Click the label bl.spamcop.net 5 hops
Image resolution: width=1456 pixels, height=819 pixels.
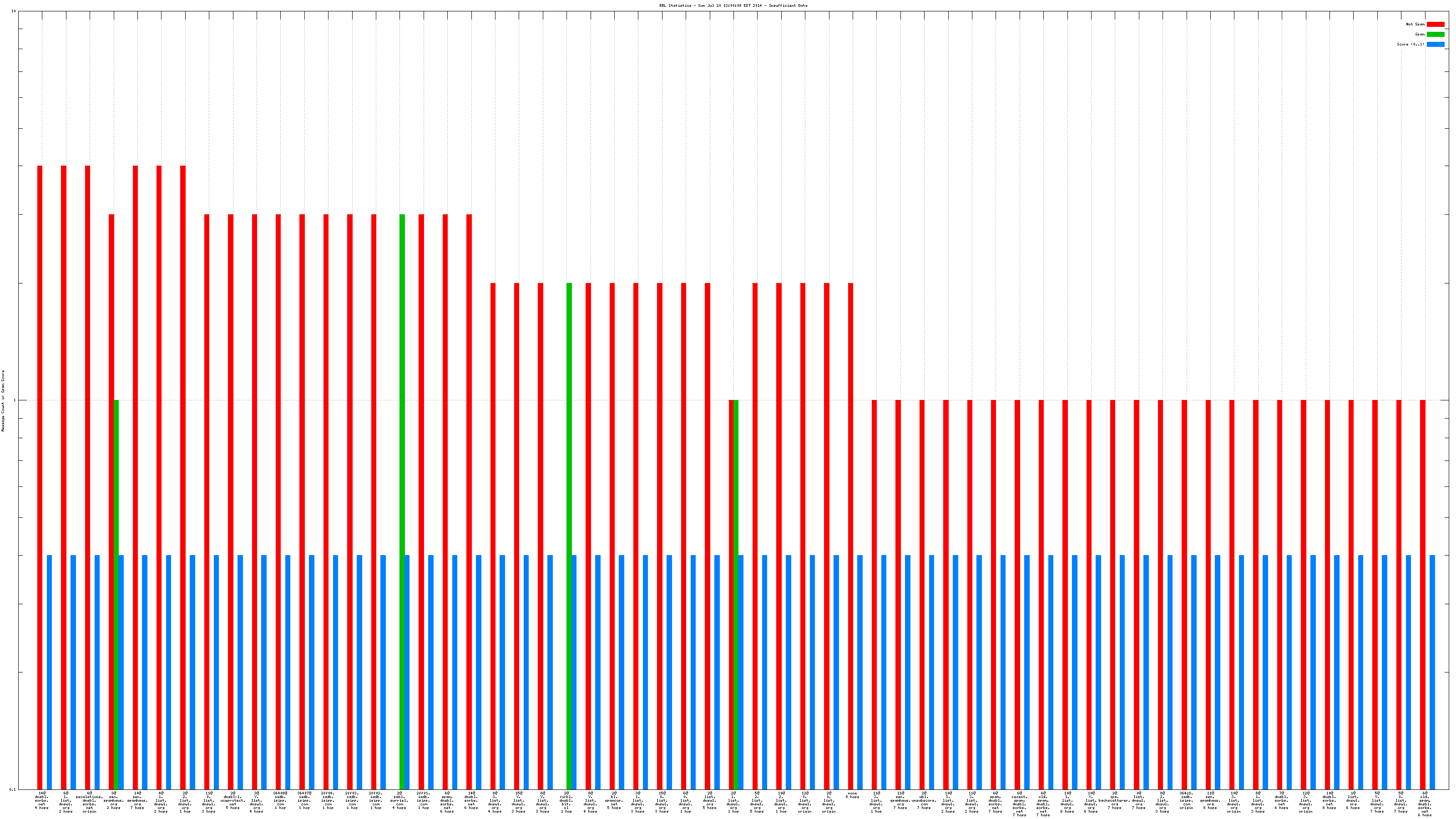[614, 800]
